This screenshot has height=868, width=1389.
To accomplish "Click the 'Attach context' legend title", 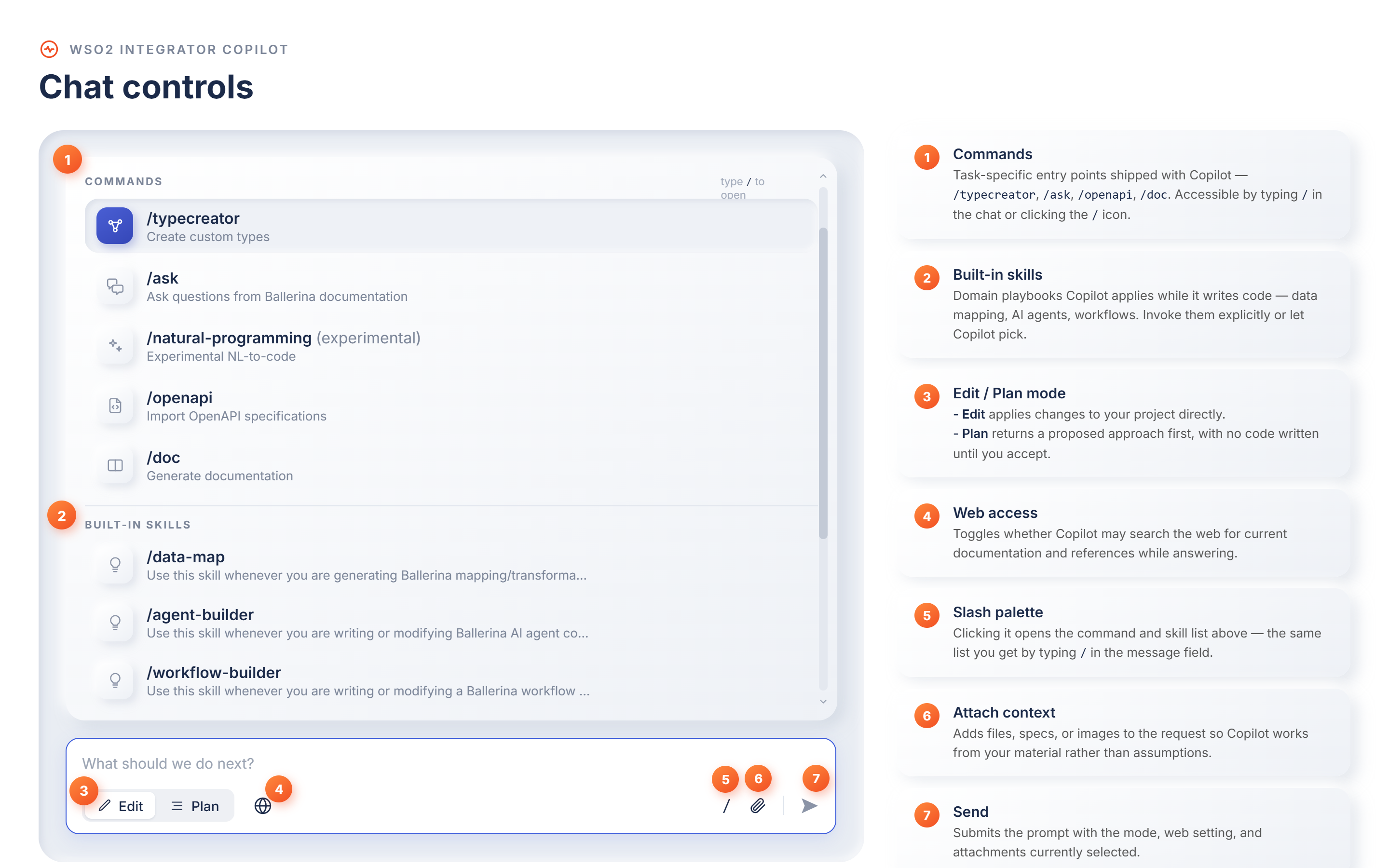I will pos(1004,712).
